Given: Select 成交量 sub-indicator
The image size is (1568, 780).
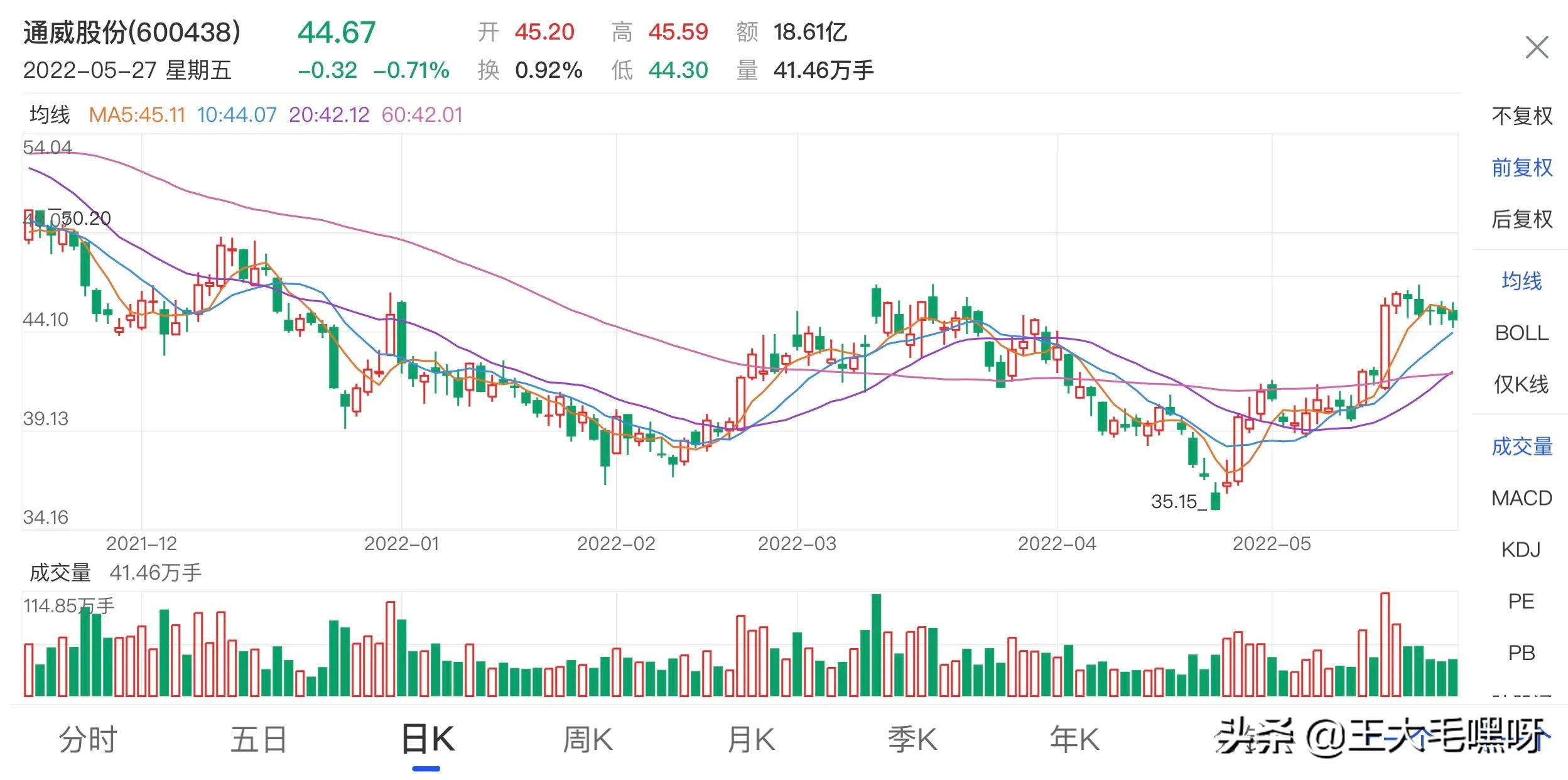Looking at the screenshot, I should click(1522, 447).
